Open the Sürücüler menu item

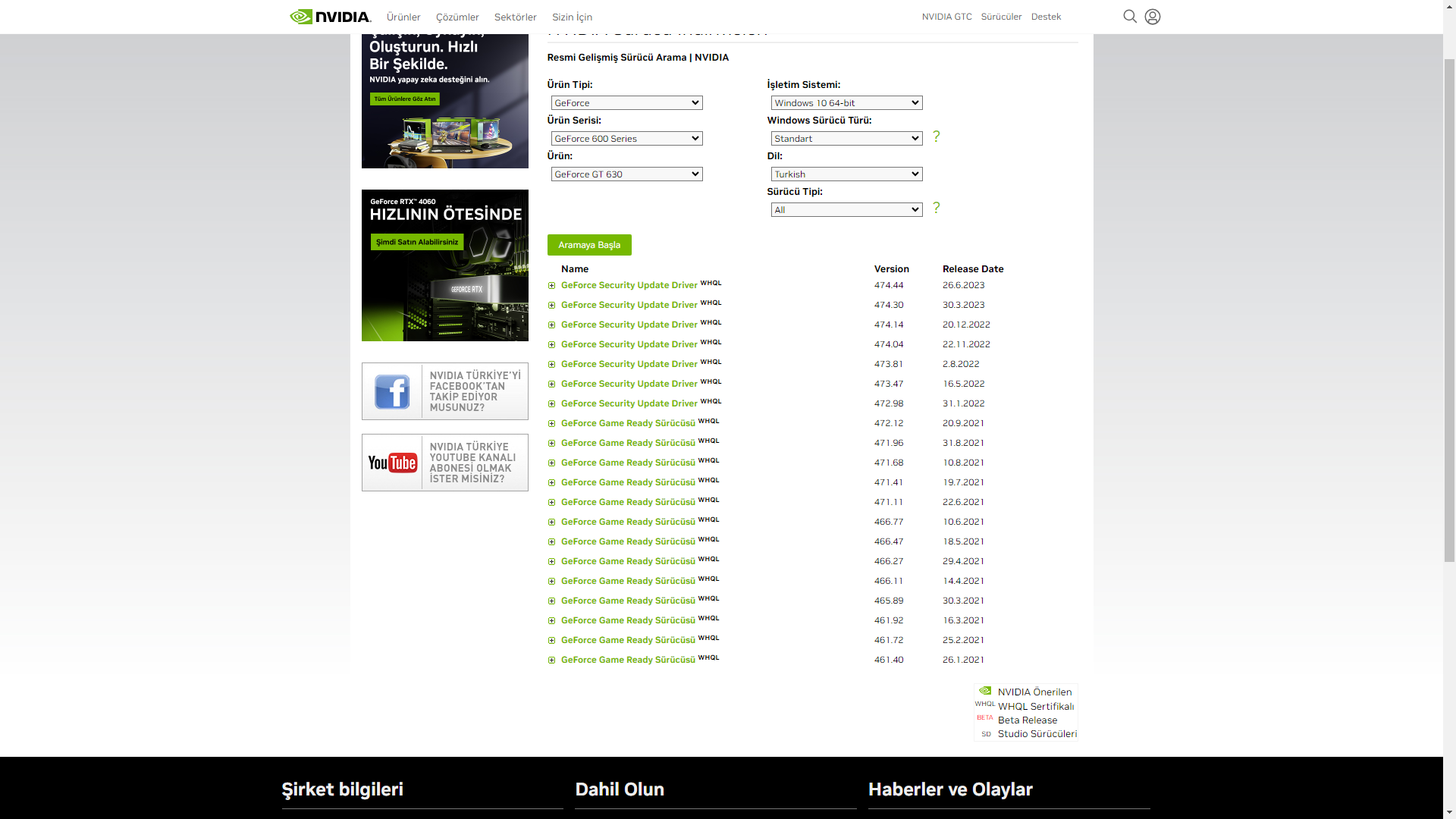(1001, 17)
